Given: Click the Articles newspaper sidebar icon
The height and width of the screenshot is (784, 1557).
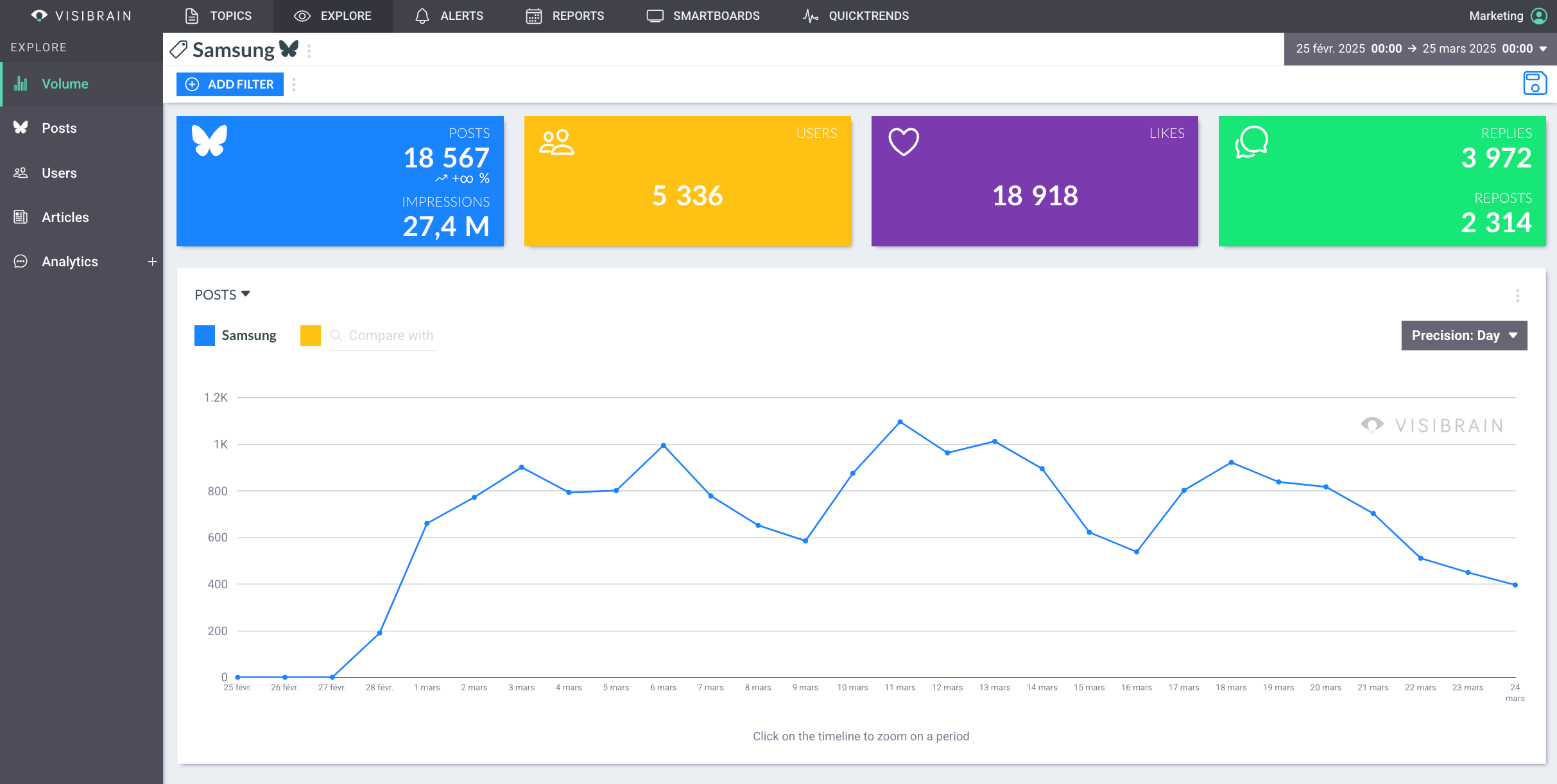Looking at the screenshot, I should [x=21, y=217].
